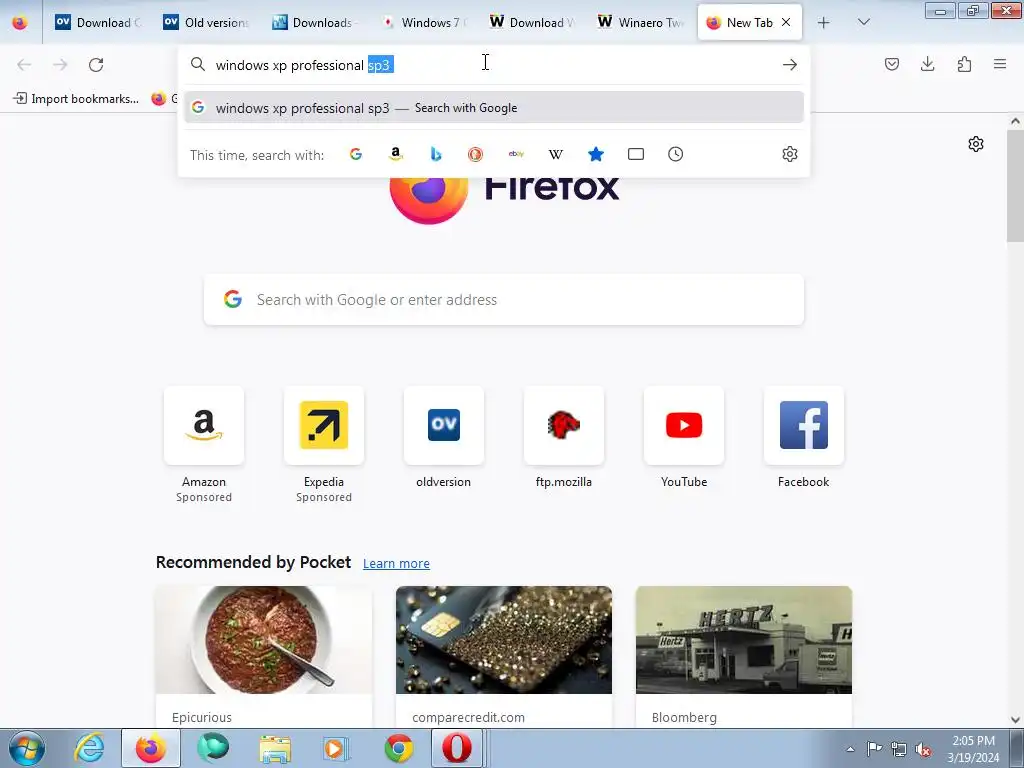Click the page scrollbar down arrow
This screenshot has width=1024, height=768.
coord(1015,720)
